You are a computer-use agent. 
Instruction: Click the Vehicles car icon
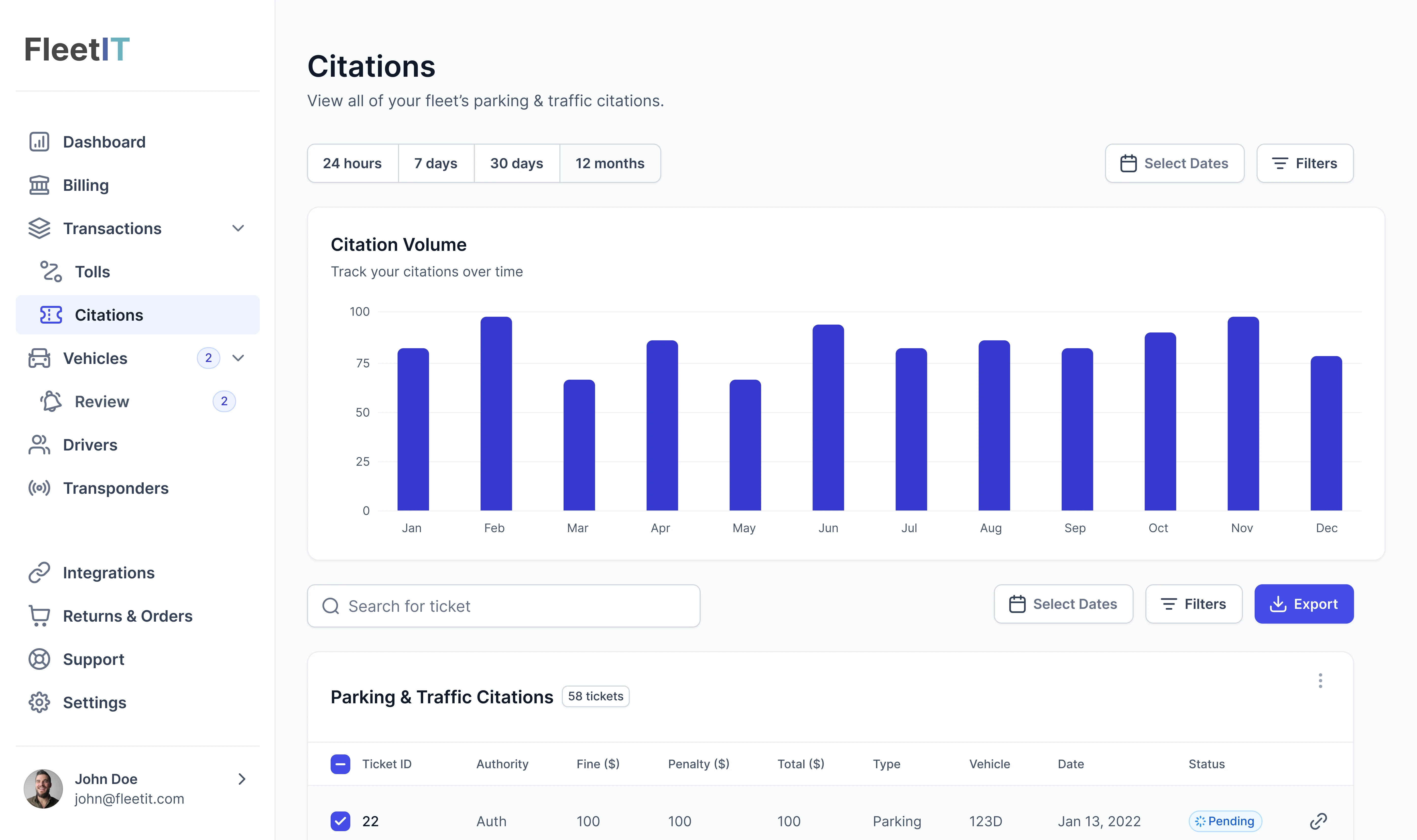pyautogui.click(x=39, y=358)
